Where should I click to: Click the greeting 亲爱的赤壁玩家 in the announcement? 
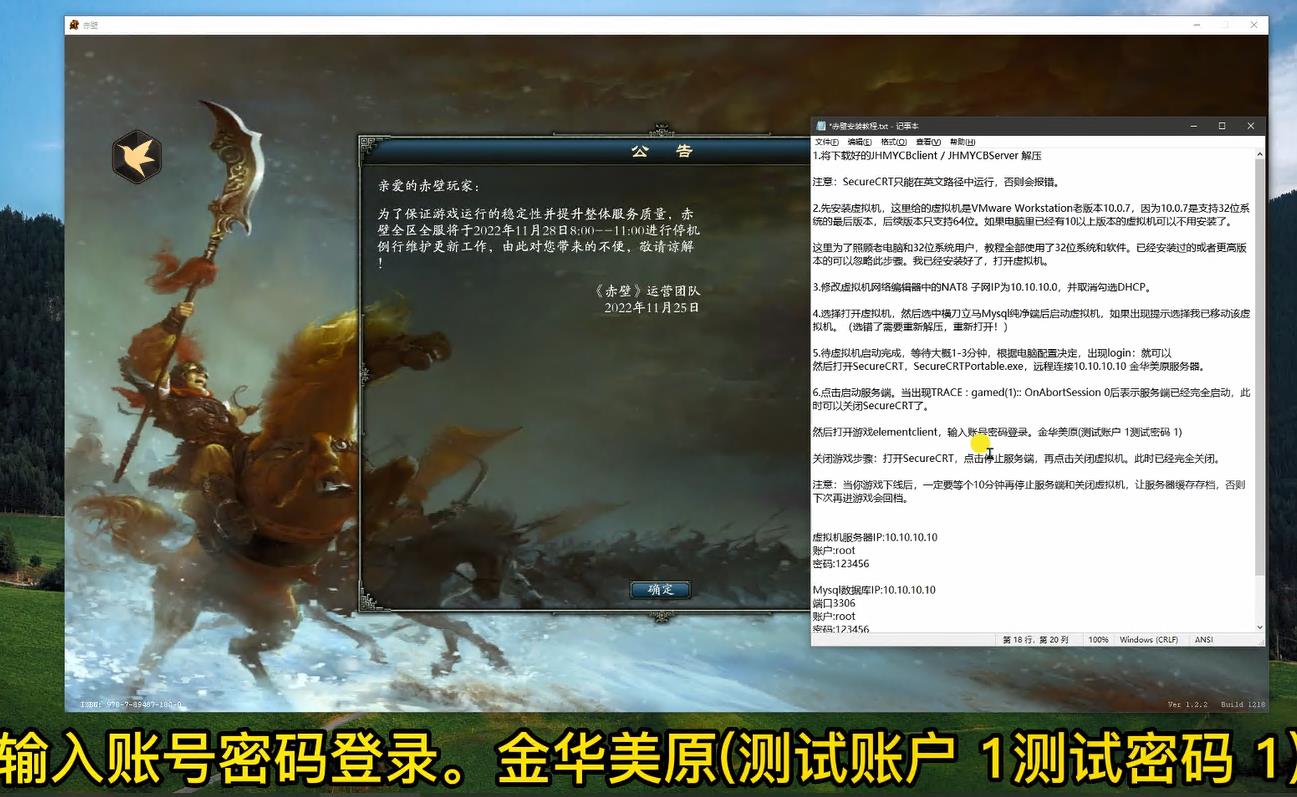[429, 186]
